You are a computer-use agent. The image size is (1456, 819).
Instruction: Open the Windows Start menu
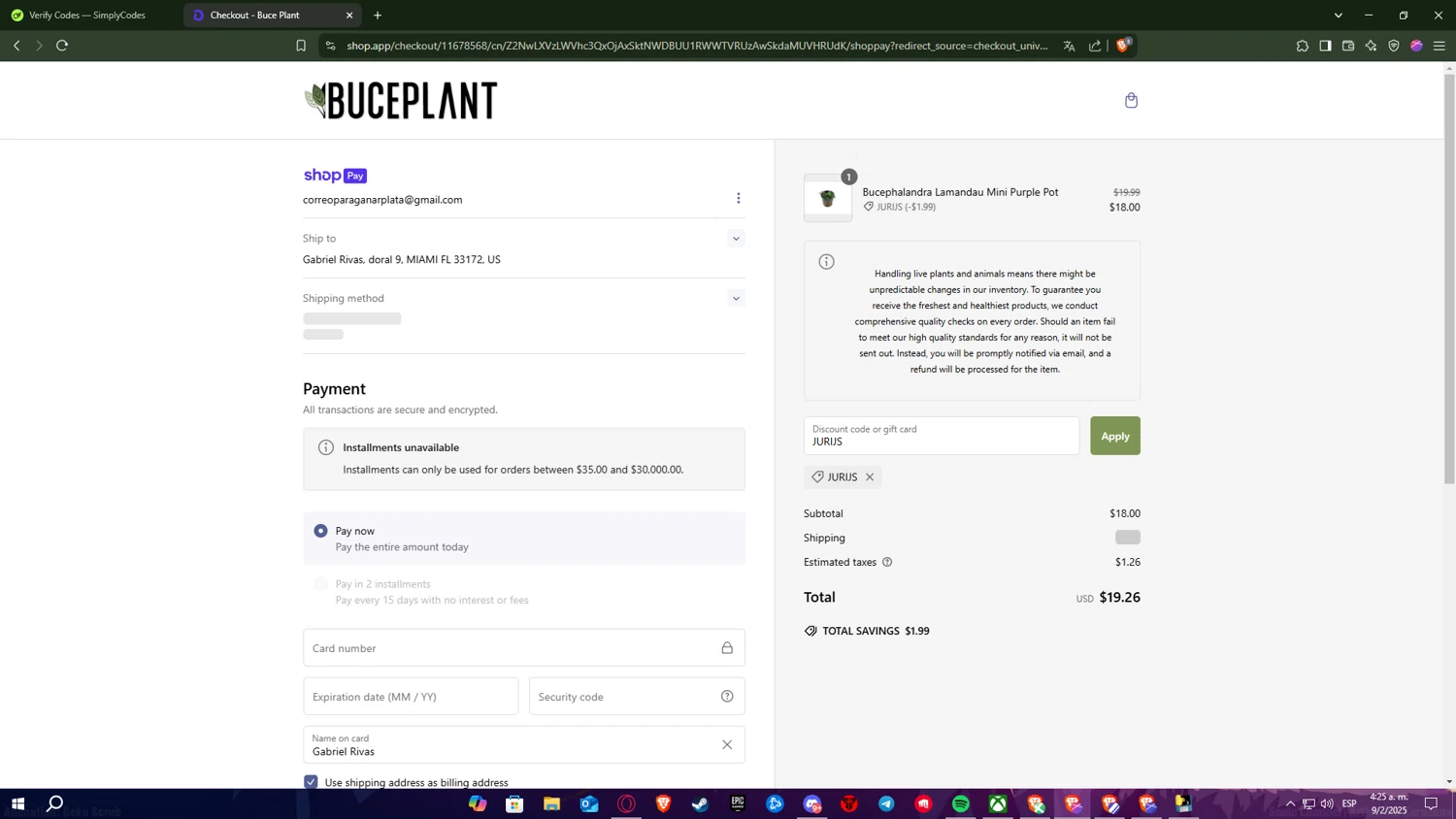(x=17, y=803)
